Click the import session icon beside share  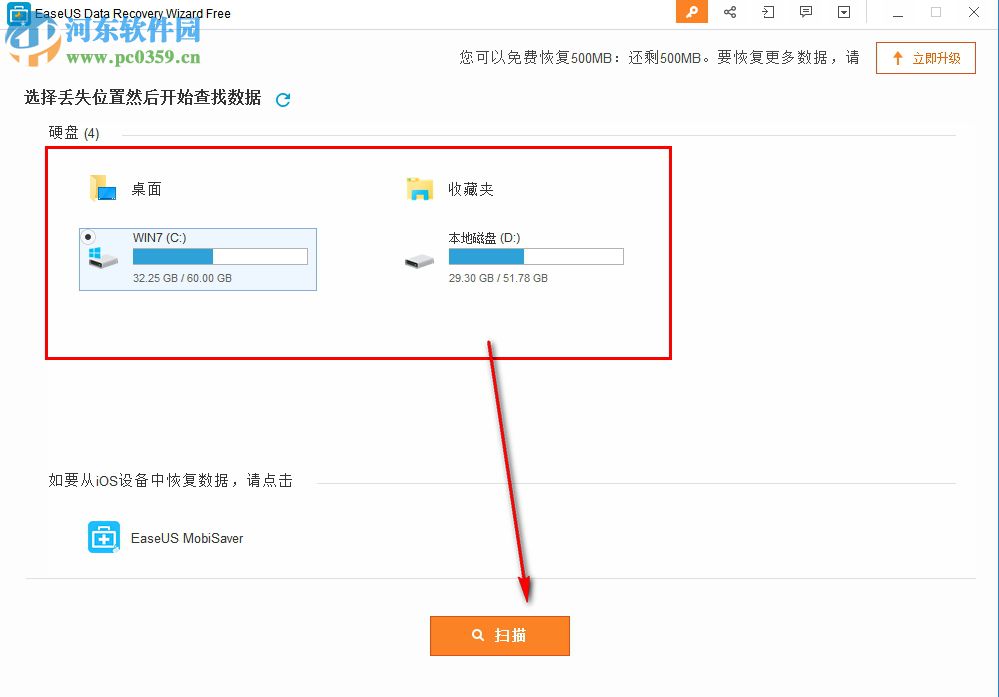click(x=768, y=12)
